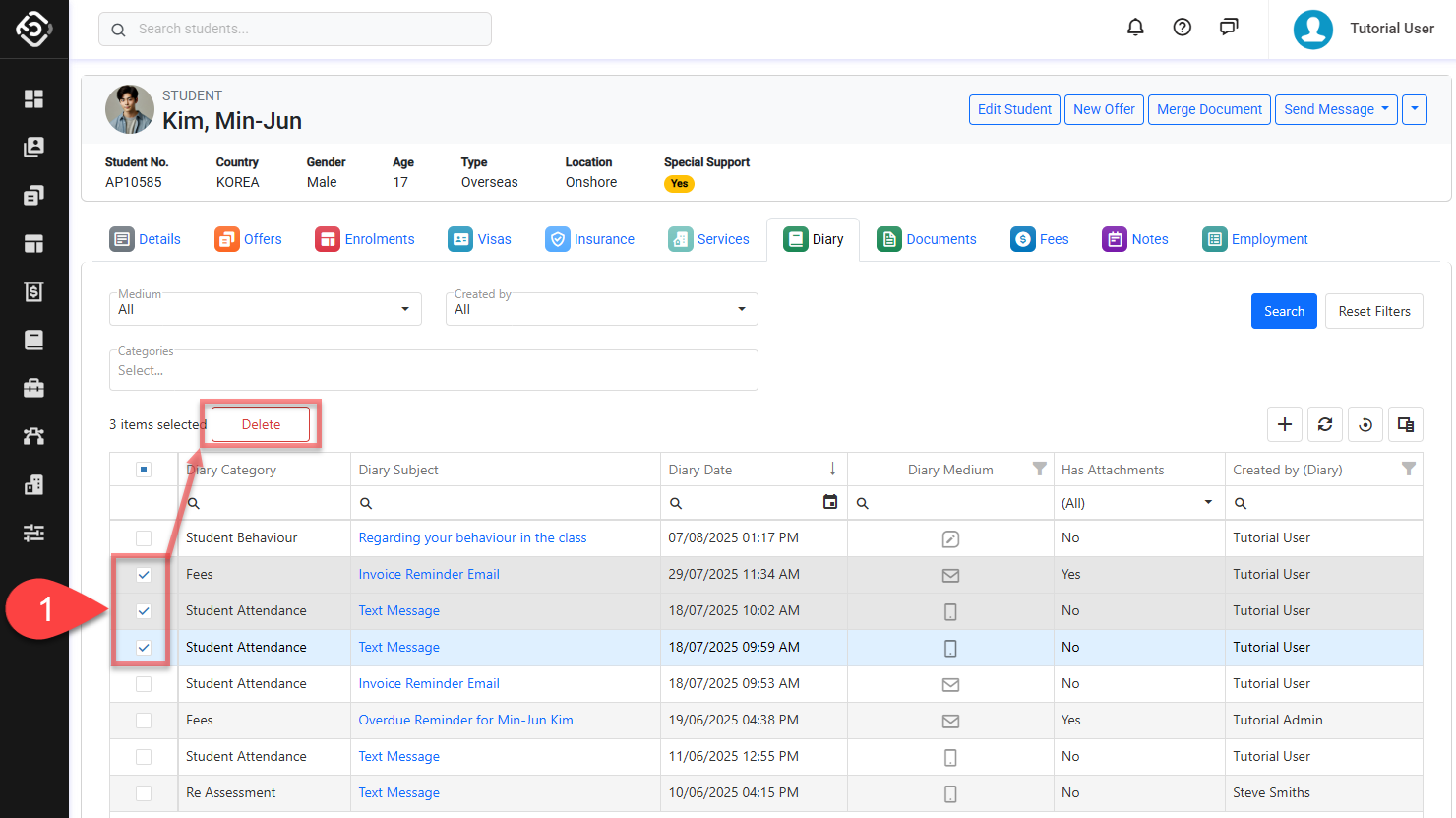The height and width of the screenshot is (818, 1456).
Task: Tick the Student Behaviour row checkbox
Action: click(x=144, y=538)
